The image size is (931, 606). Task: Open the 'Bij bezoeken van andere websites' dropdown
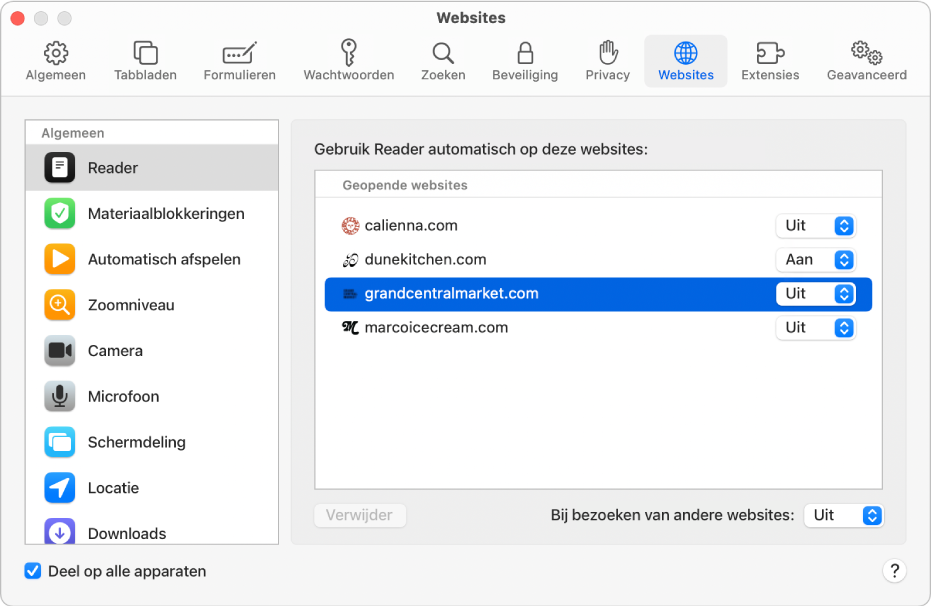pos(844,515)
